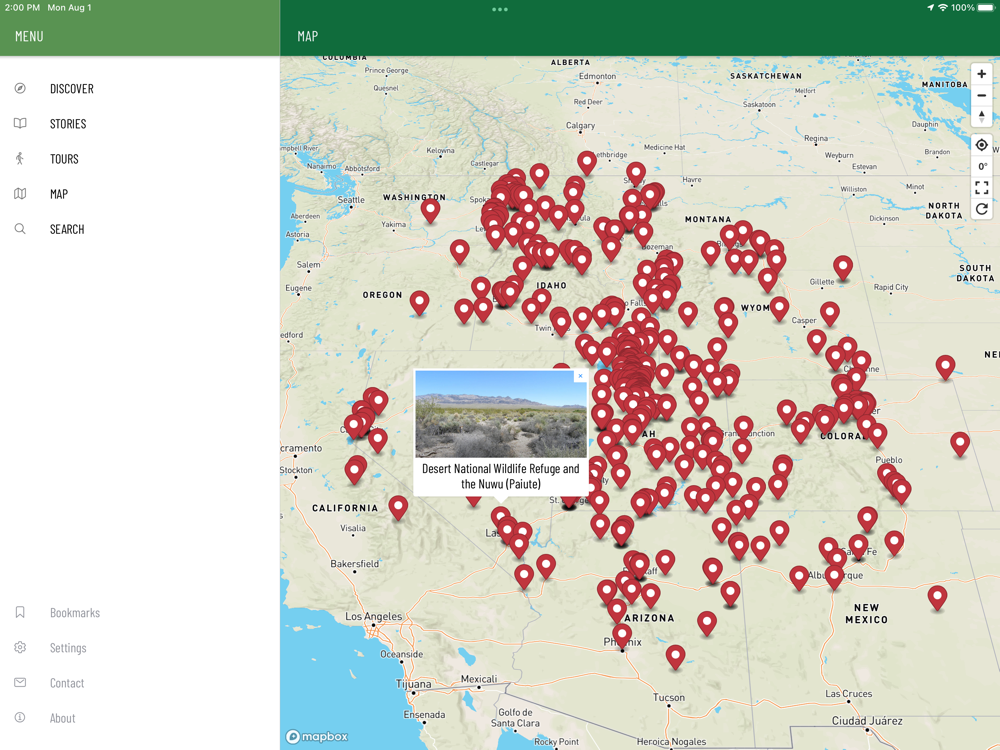The height and width of the screenshot is (750, 1000).
Task: Locate me with the geolocate button
Action: (982, 145)
